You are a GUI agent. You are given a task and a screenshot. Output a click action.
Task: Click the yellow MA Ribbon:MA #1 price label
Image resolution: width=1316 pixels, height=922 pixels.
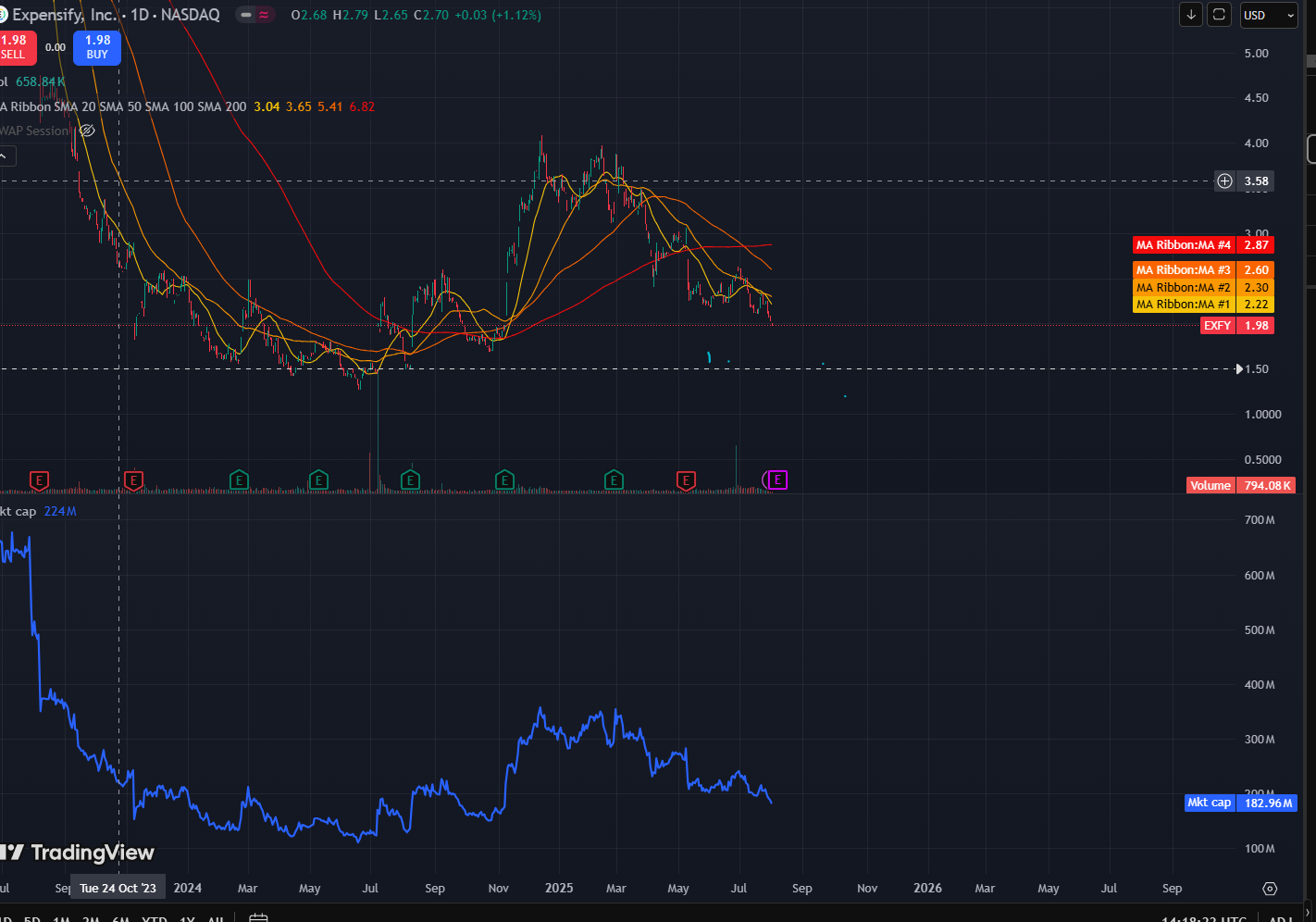point(1203,305)
